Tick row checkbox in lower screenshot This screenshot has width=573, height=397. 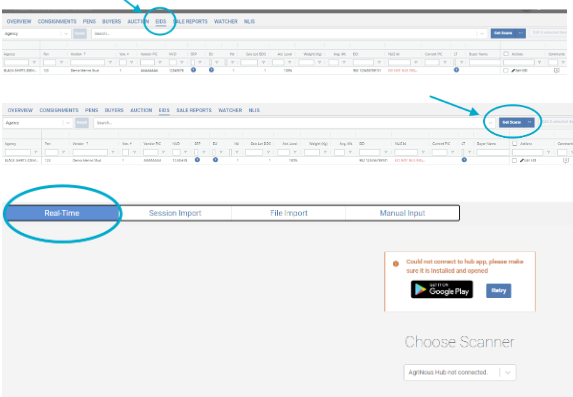(x=514, y=160)
